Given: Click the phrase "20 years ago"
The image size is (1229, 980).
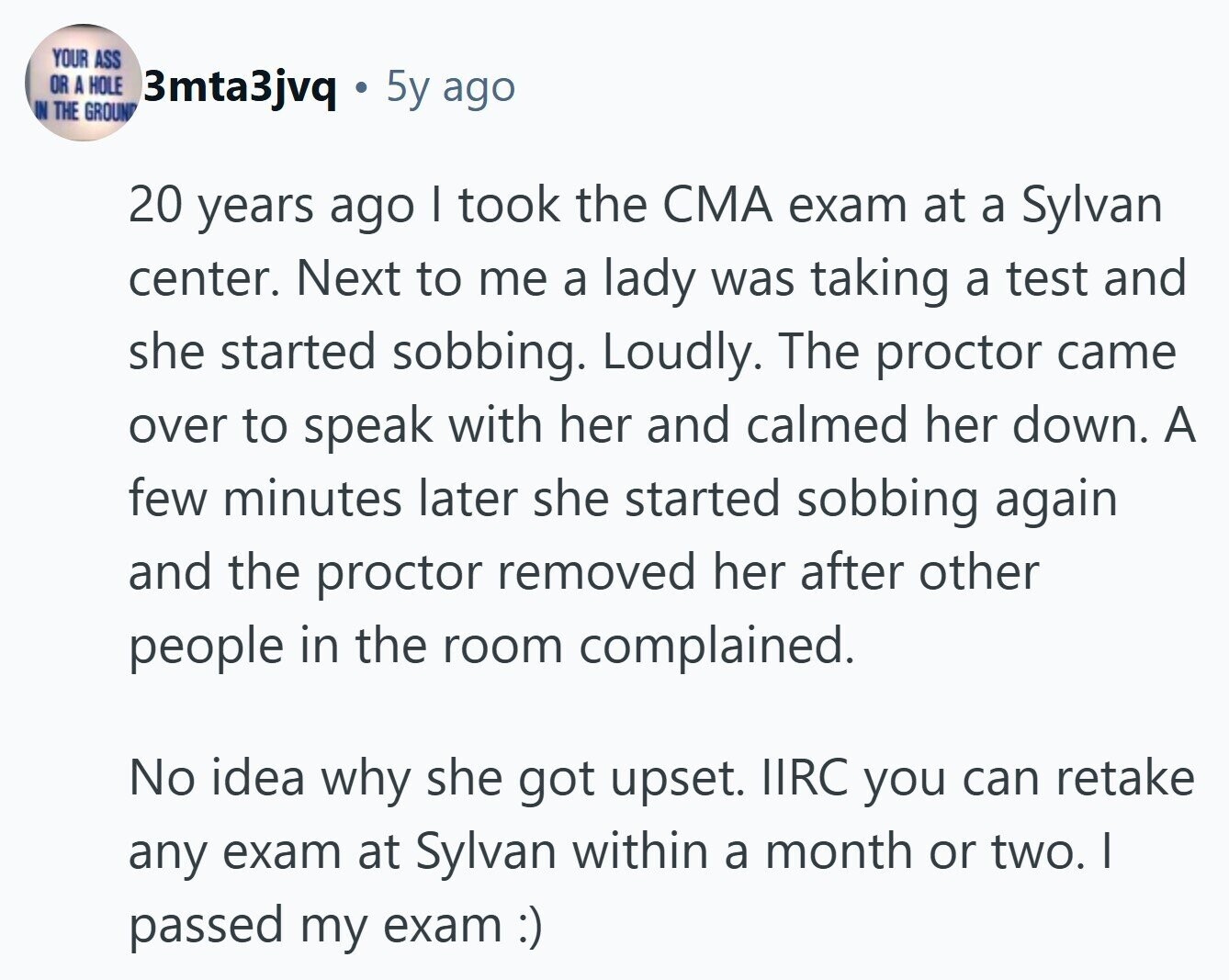Looking at the screenshot, I should point(271,205).
